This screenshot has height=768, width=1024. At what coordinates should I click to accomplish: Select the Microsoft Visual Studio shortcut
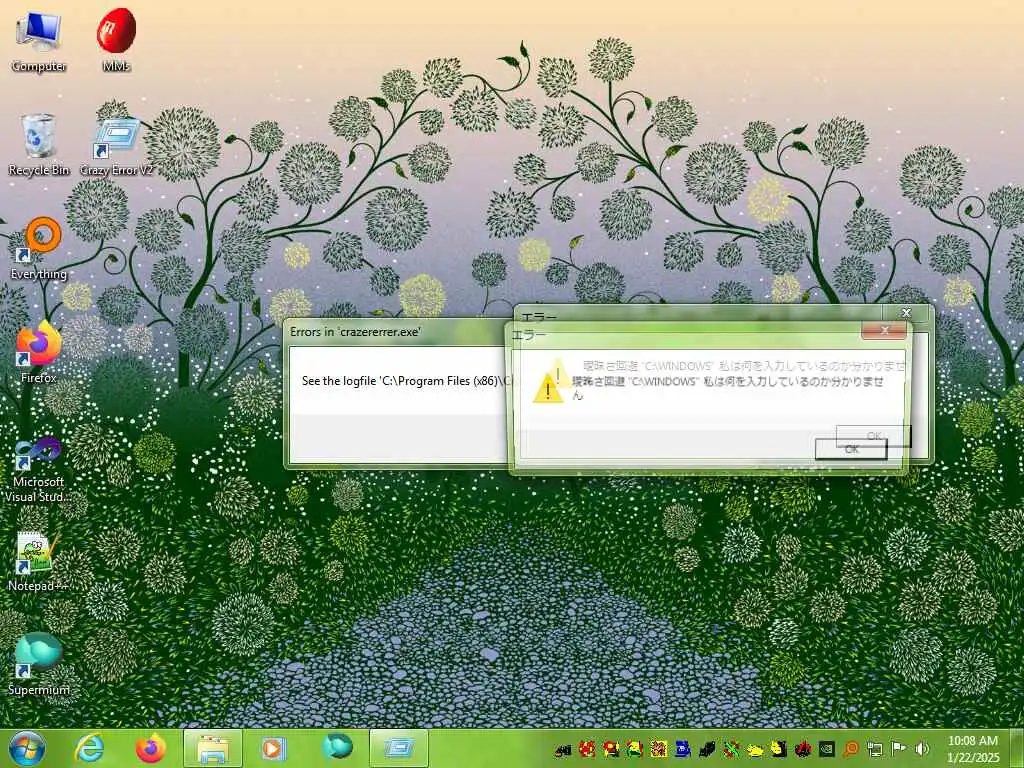pos(39,470)
